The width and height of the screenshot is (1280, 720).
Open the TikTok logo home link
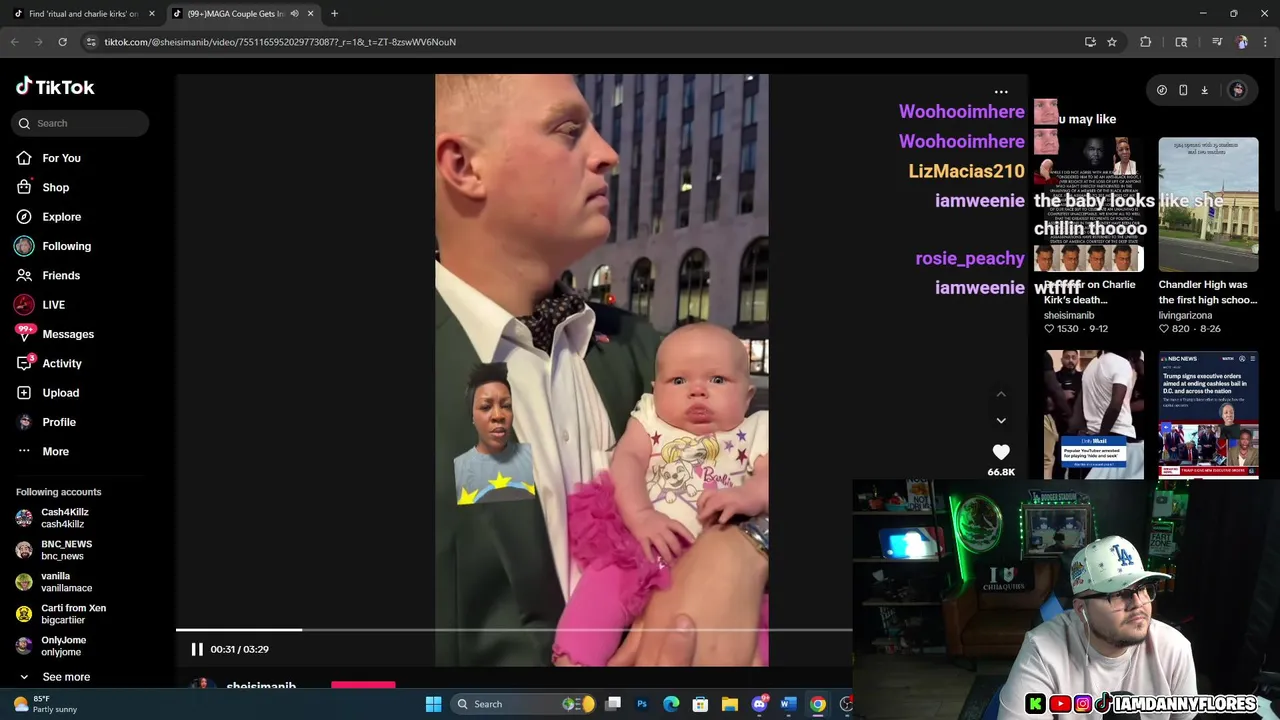pyautogui.click(x=55, y=87)
